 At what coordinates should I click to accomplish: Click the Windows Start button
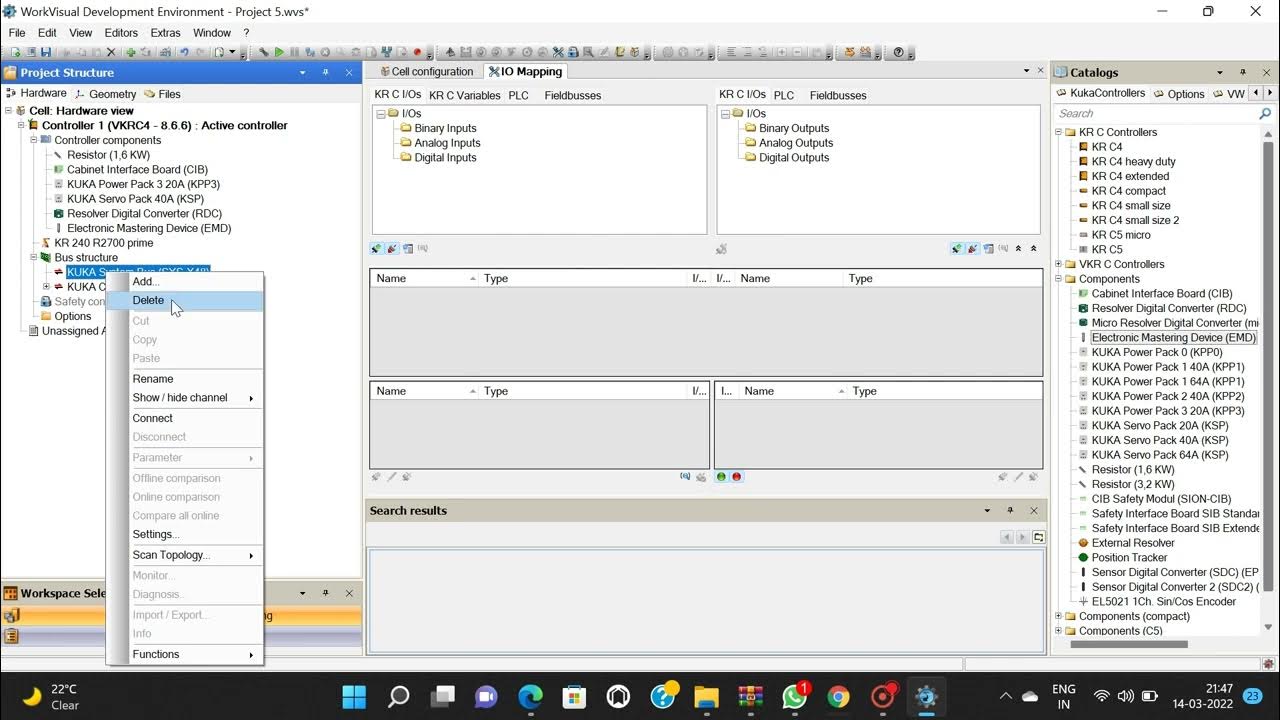[x=354, y=697]
